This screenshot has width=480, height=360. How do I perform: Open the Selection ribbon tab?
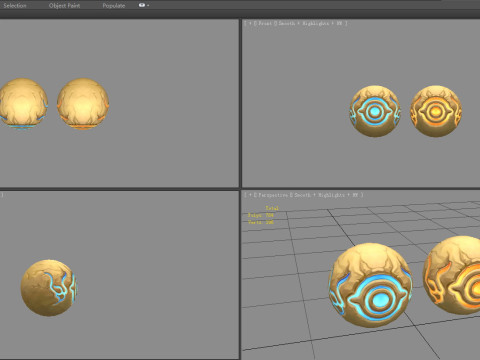point(15,5)
